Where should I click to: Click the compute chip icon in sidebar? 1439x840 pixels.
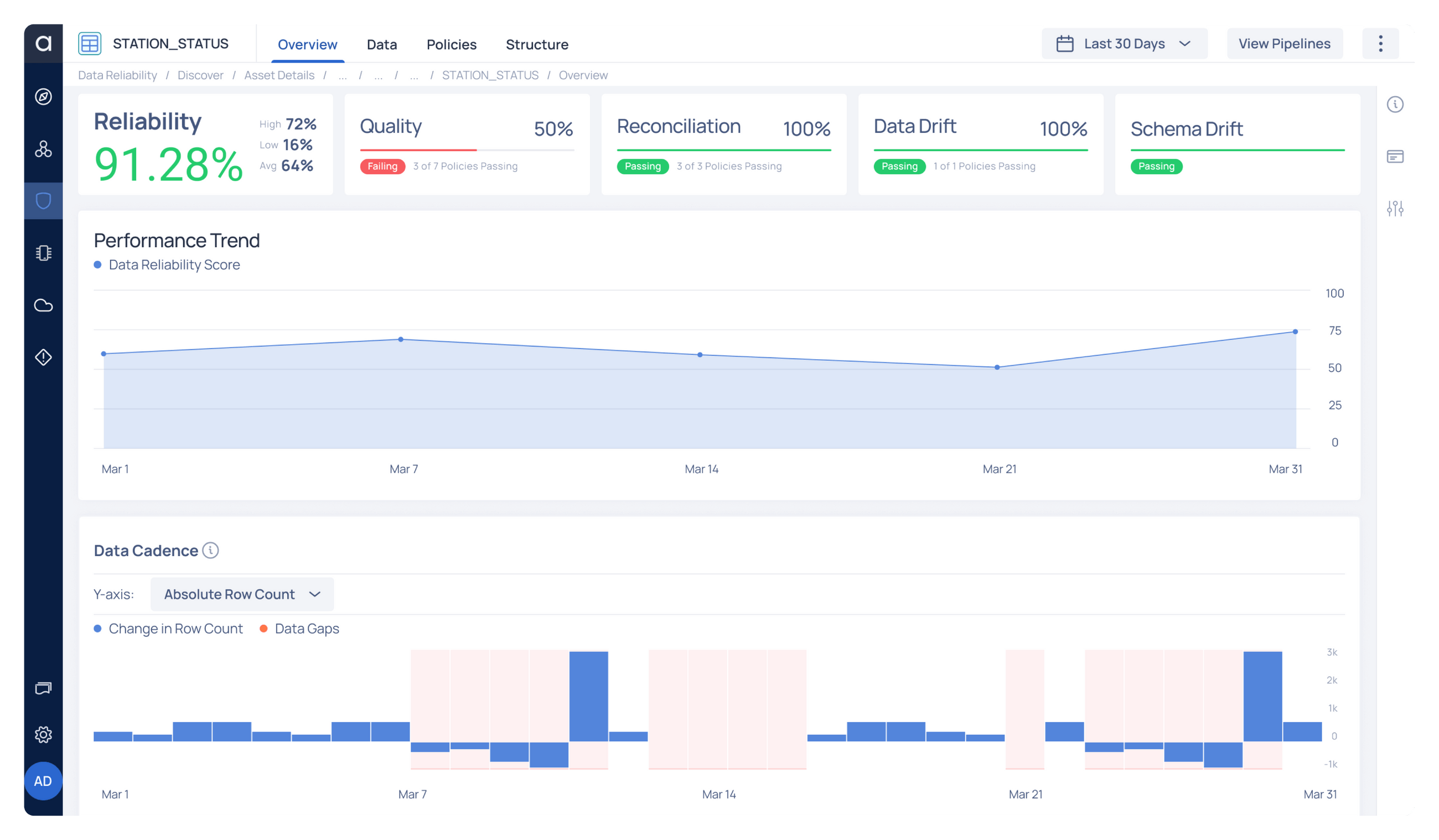click(x=43, y=252)
